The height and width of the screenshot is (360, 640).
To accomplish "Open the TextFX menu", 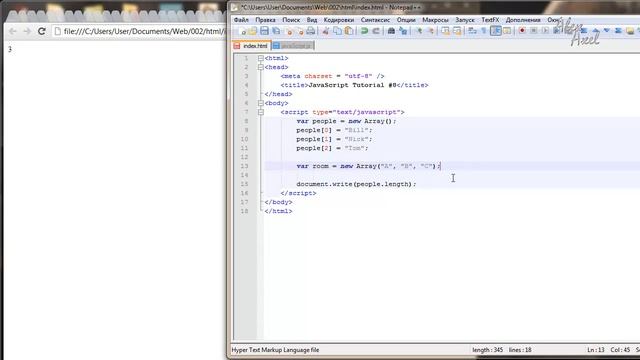I will click(490, 20).
